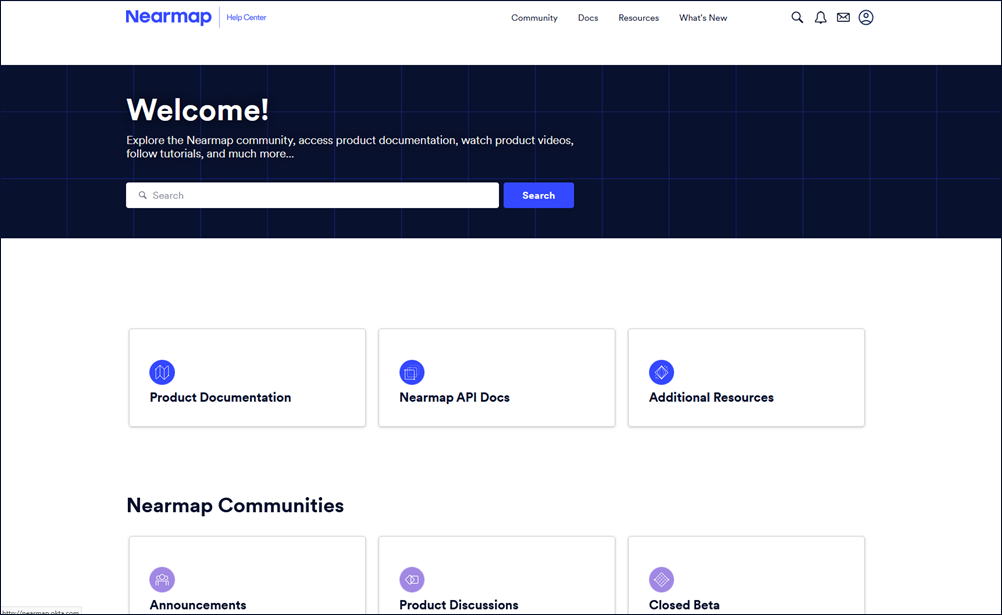Click the Nearmap logo
Viewport: 1002px width, 615px height.
pyautogui.click(x=169, y=17)
